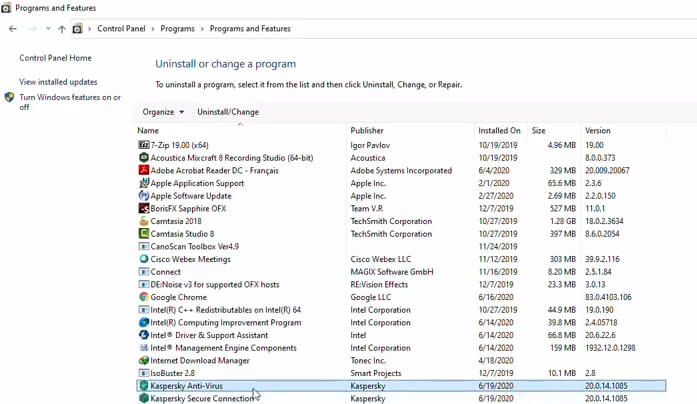697x404 pixels.
Task: Click Tonec Inc. publisher cell
Action: coord(368,360)
